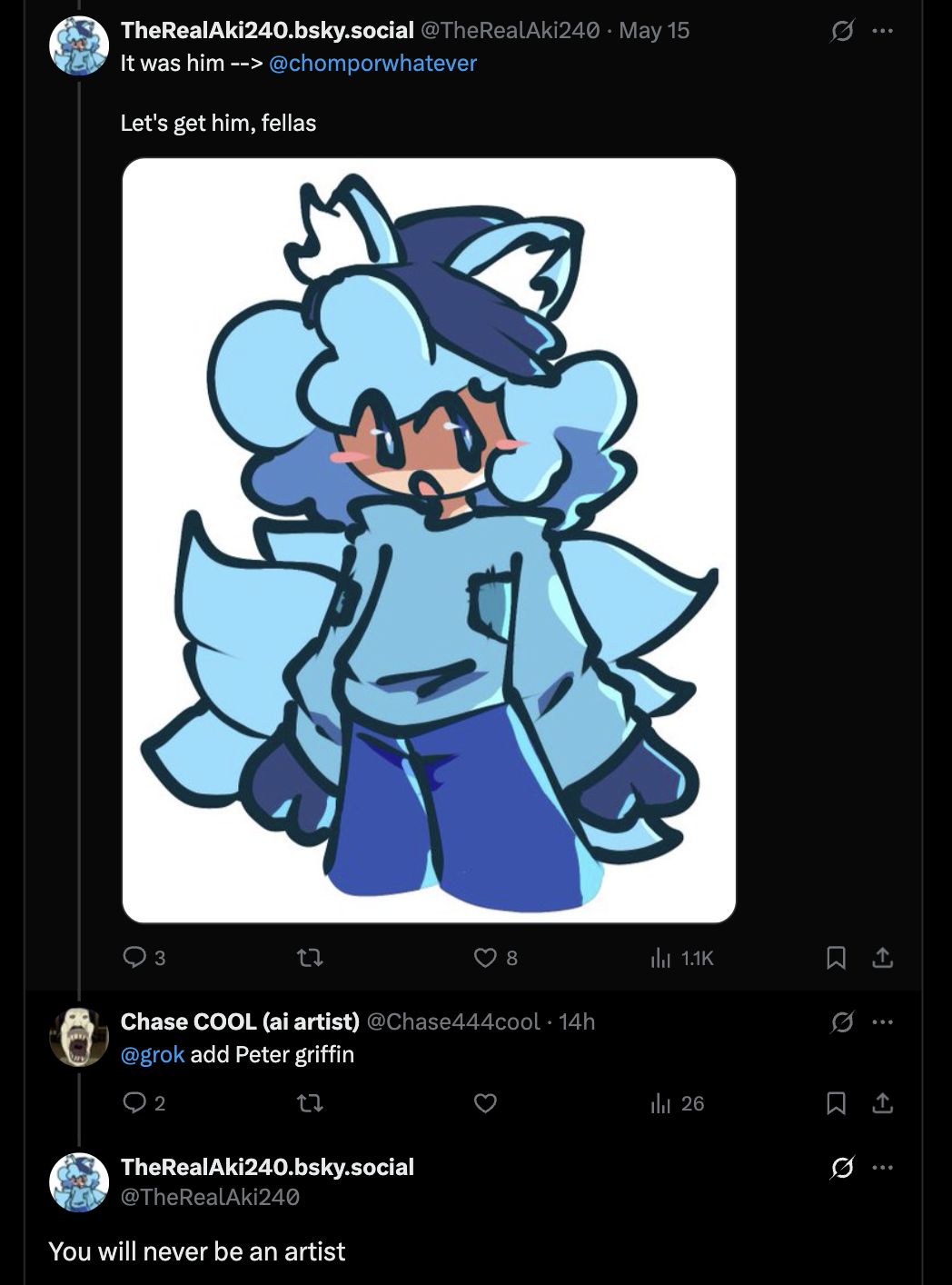View analytics for reply with 26 views
This screenshot has height=1285, width=952.
(678, 1103)
